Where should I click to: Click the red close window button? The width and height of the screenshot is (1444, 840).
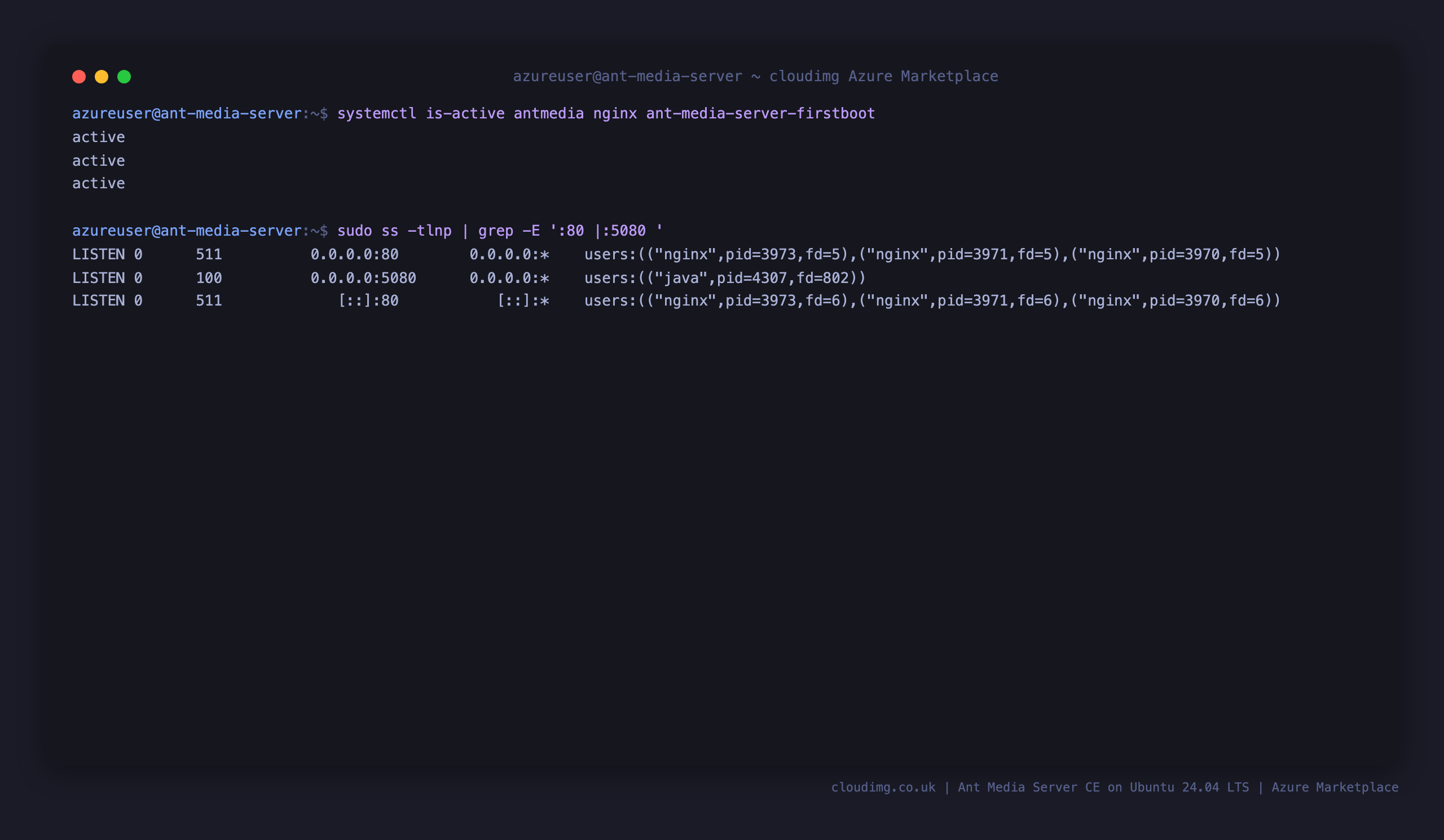(x=79, y=77)
